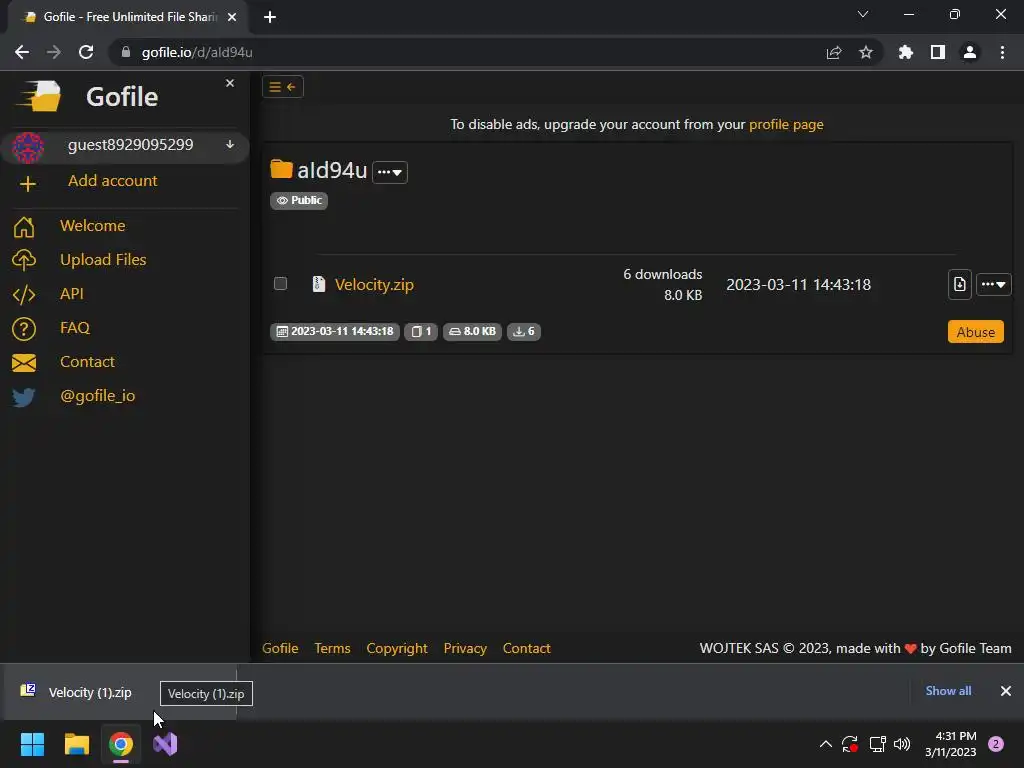Show hidden system tray icons
The image size is (1024, 768).
825,744
